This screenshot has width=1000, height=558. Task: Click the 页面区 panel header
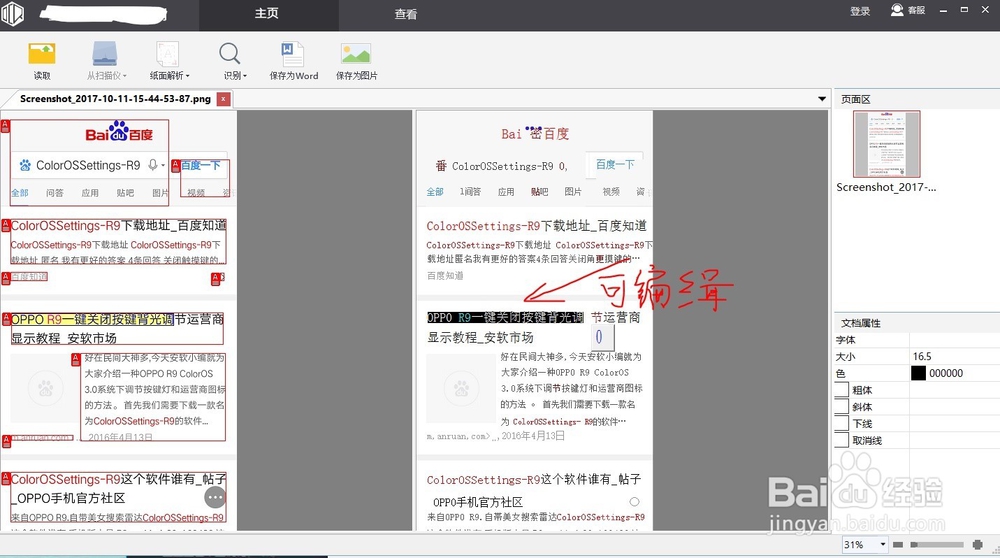[x=856, y=99]
